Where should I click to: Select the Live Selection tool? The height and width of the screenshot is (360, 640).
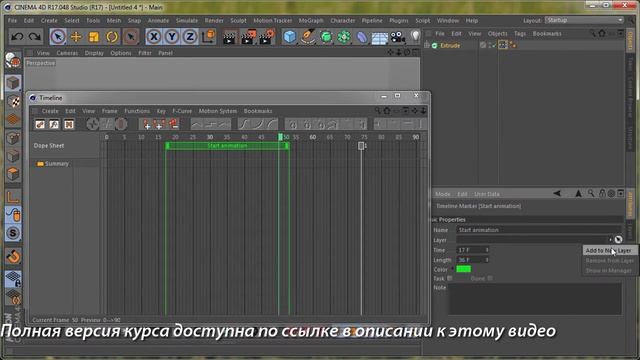click(x=58, y=37)
